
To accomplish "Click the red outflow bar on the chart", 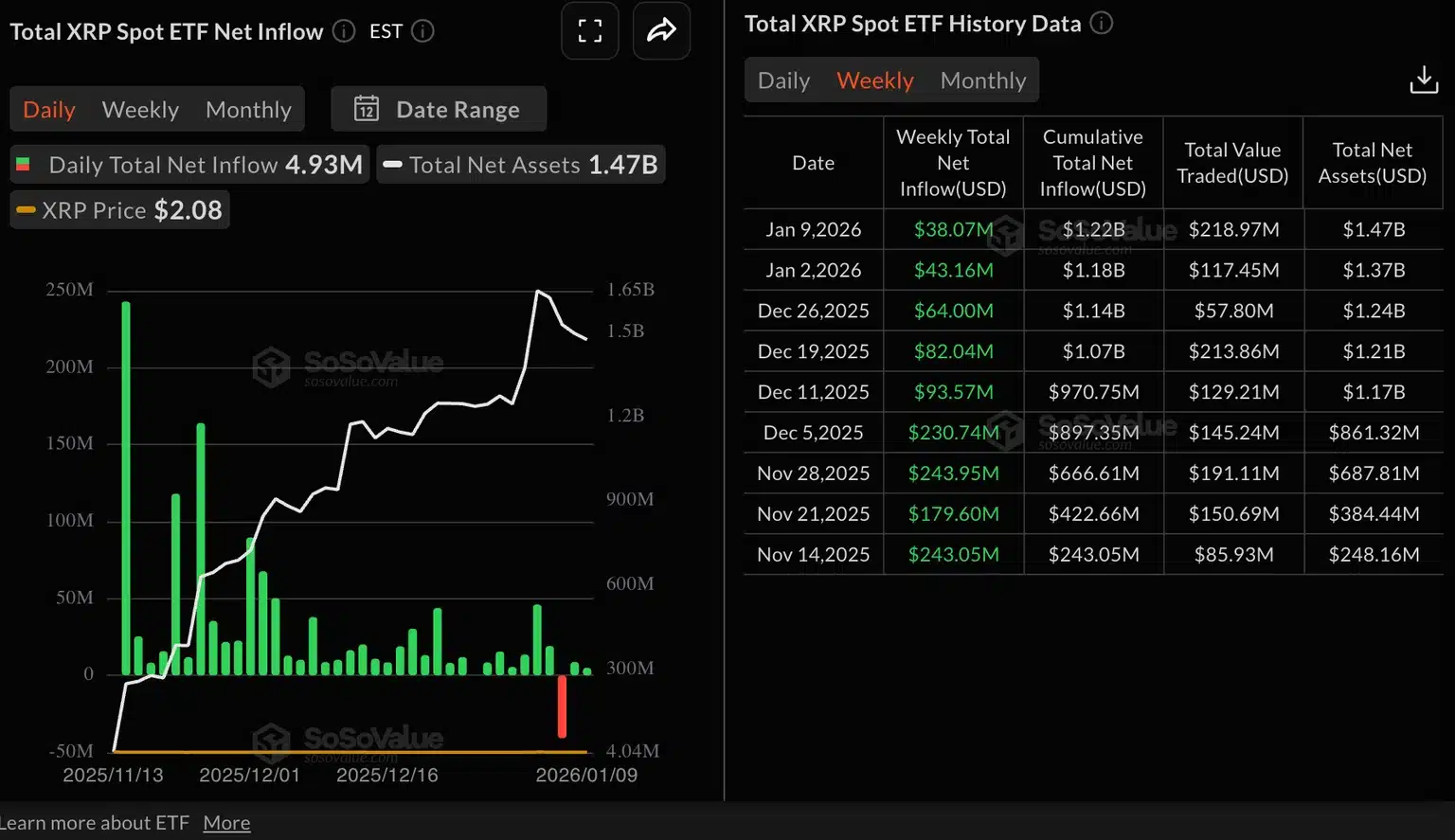I will coord(562,706).
